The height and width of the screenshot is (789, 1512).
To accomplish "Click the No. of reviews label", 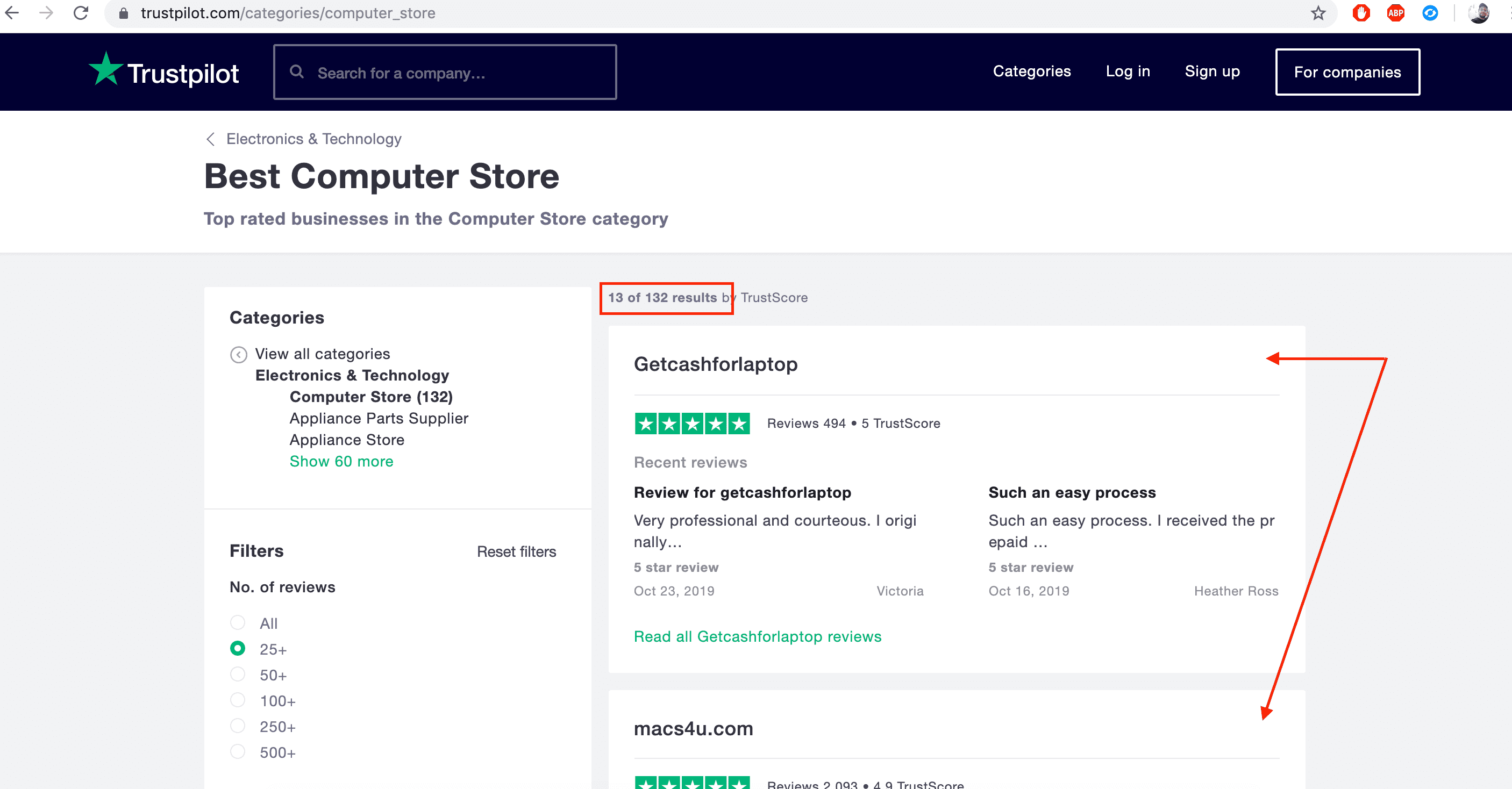I will [x=282, y=587].
